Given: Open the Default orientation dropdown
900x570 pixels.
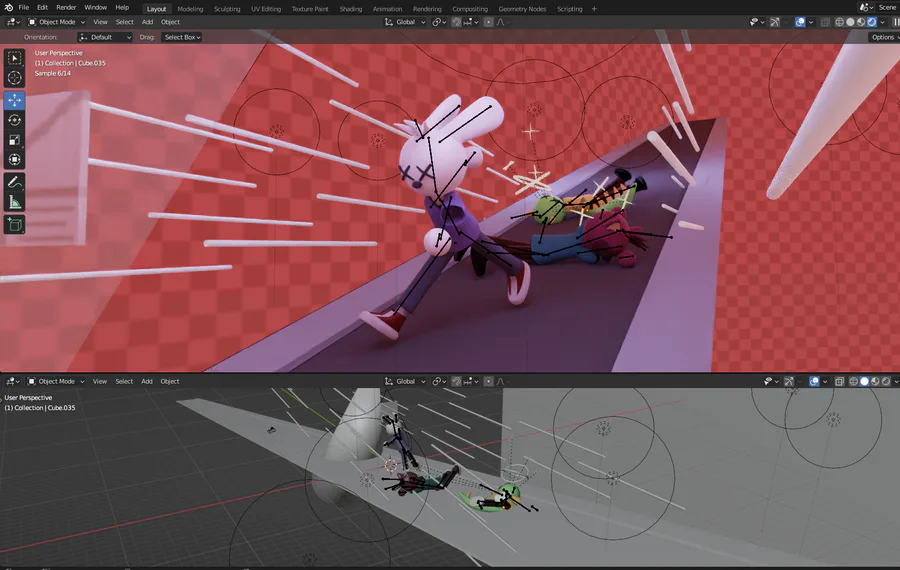Looking at the screenshot, I should coord(105,37).
